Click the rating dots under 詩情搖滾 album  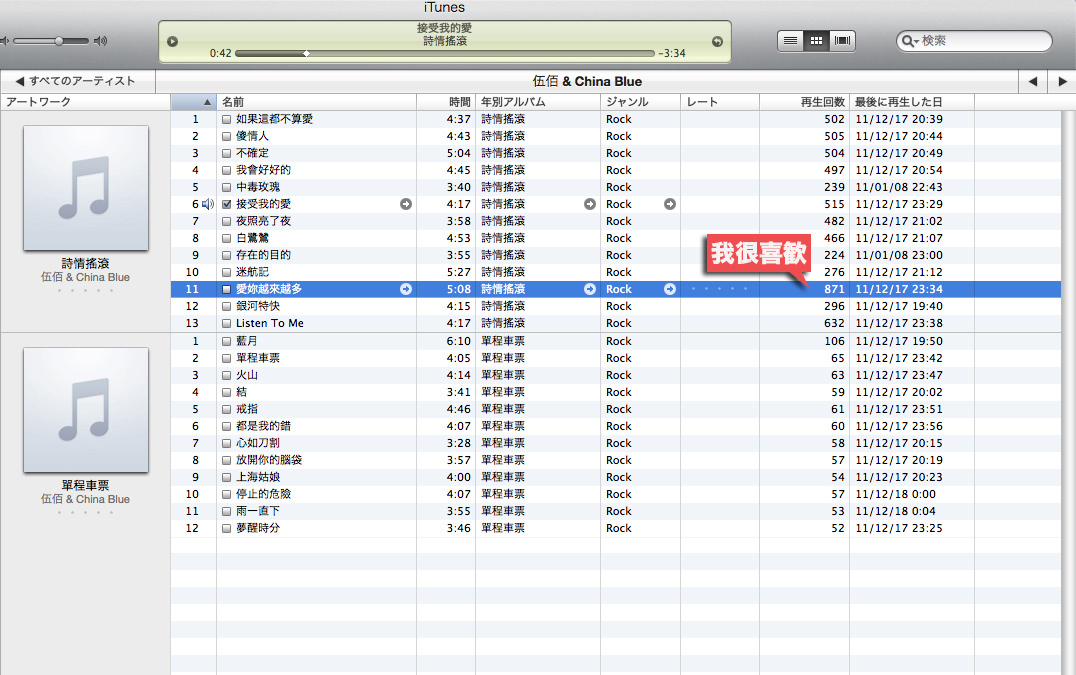[85, 291]
